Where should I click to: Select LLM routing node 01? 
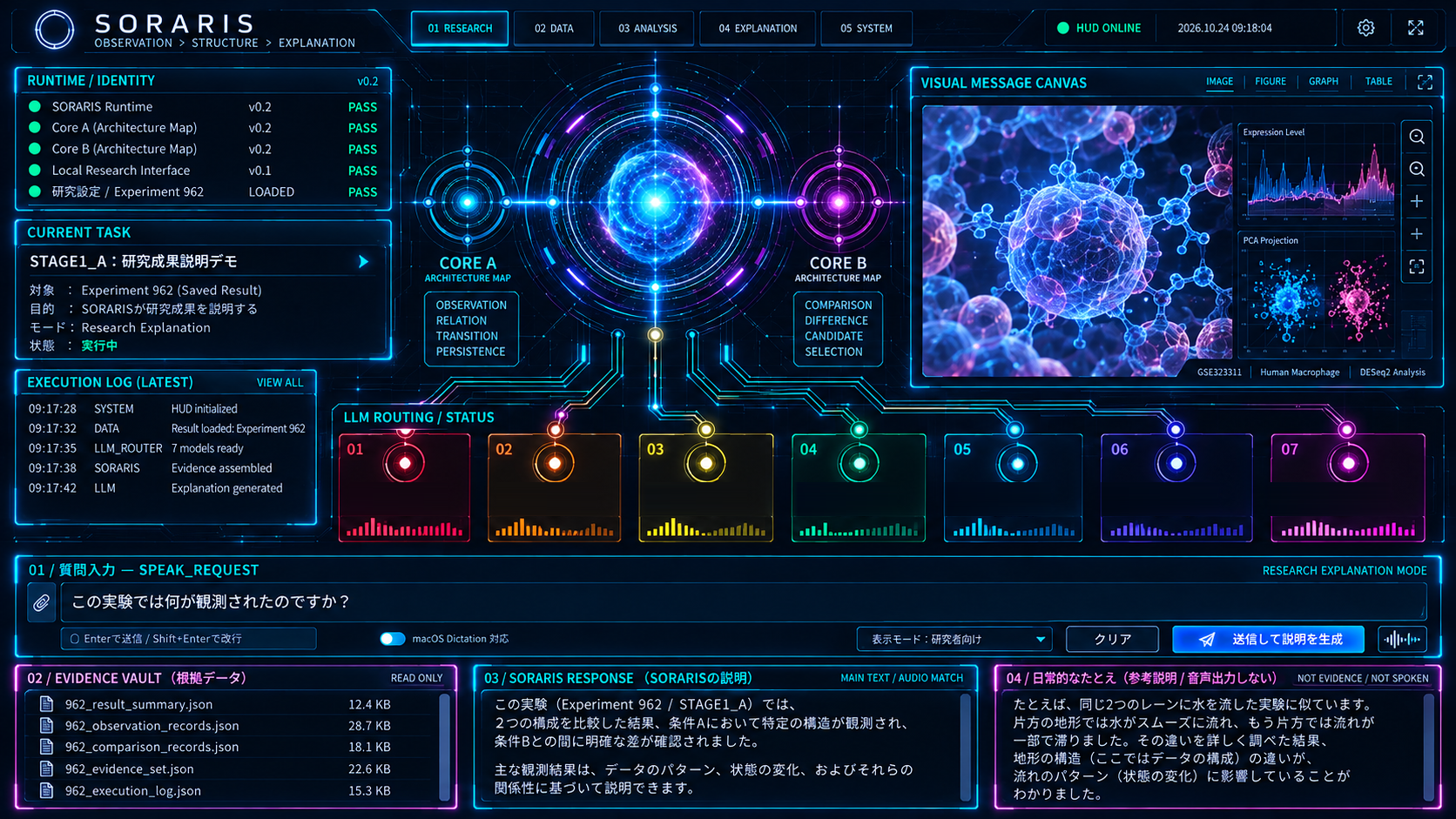pos(404,487)
